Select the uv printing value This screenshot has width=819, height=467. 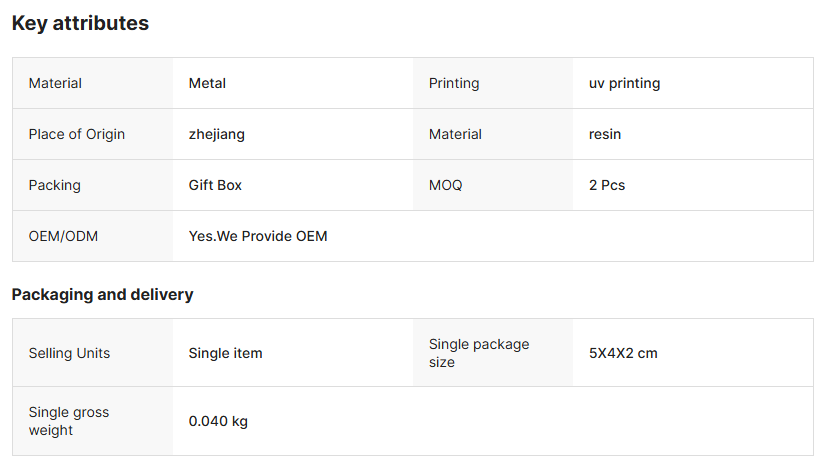pos(624,84)
